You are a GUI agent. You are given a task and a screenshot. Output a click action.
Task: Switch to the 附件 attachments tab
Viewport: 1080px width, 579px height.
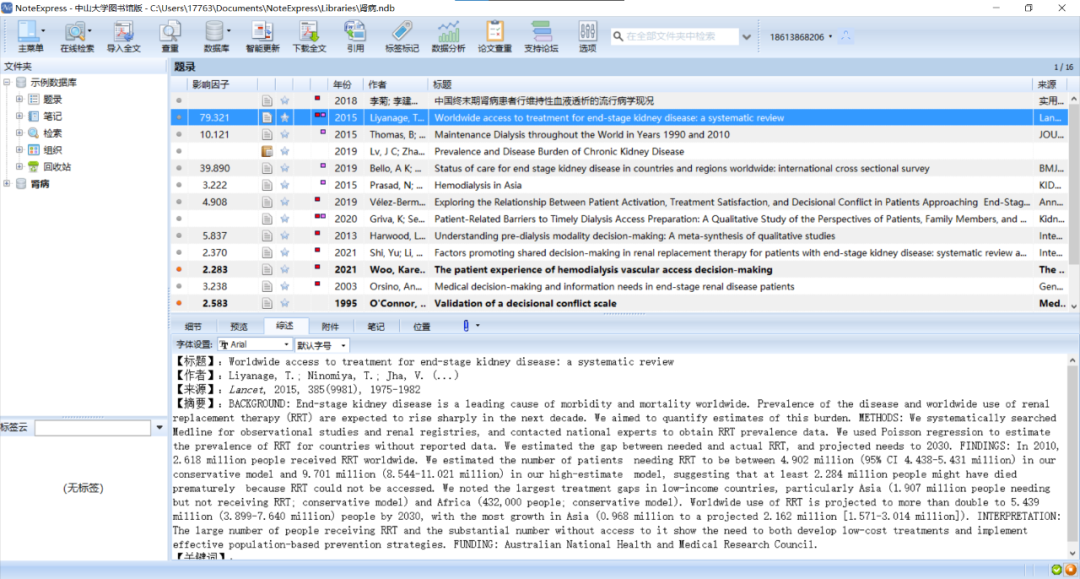coord(330,326)
